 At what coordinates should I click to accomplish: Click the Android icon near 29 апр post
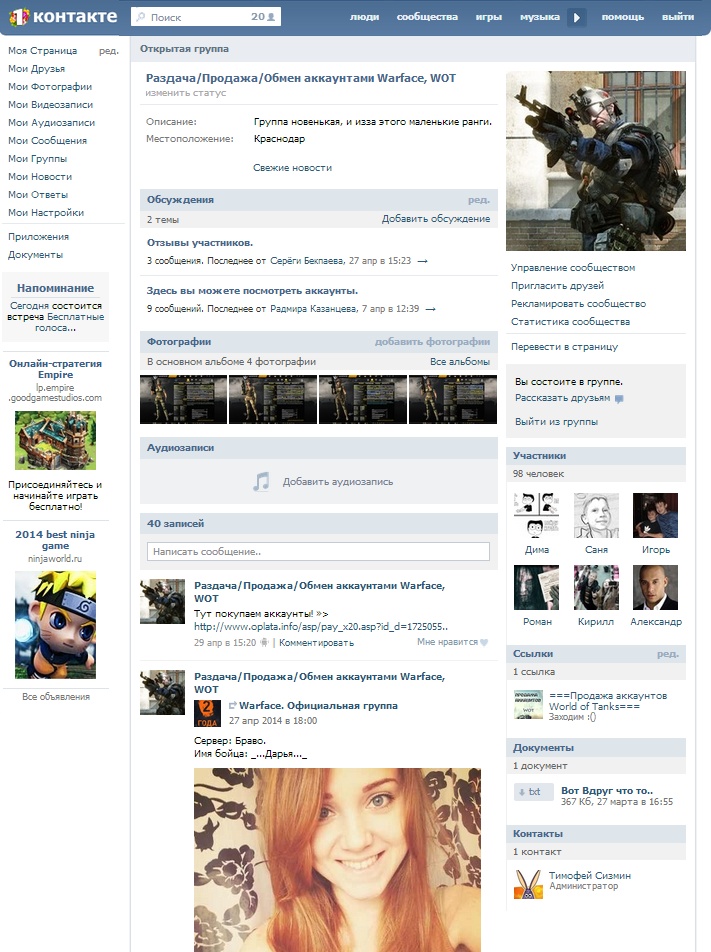click(x=264, y=642)
